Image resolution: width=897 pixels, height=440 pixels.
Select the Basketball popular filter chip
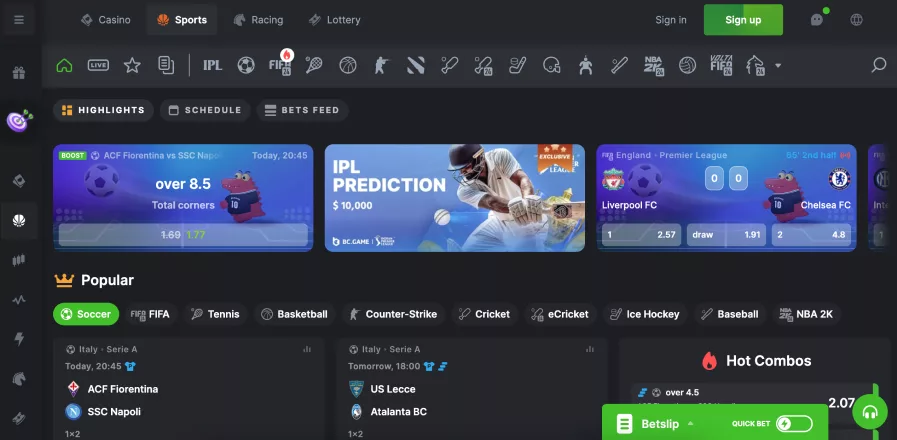pos(295,314)
